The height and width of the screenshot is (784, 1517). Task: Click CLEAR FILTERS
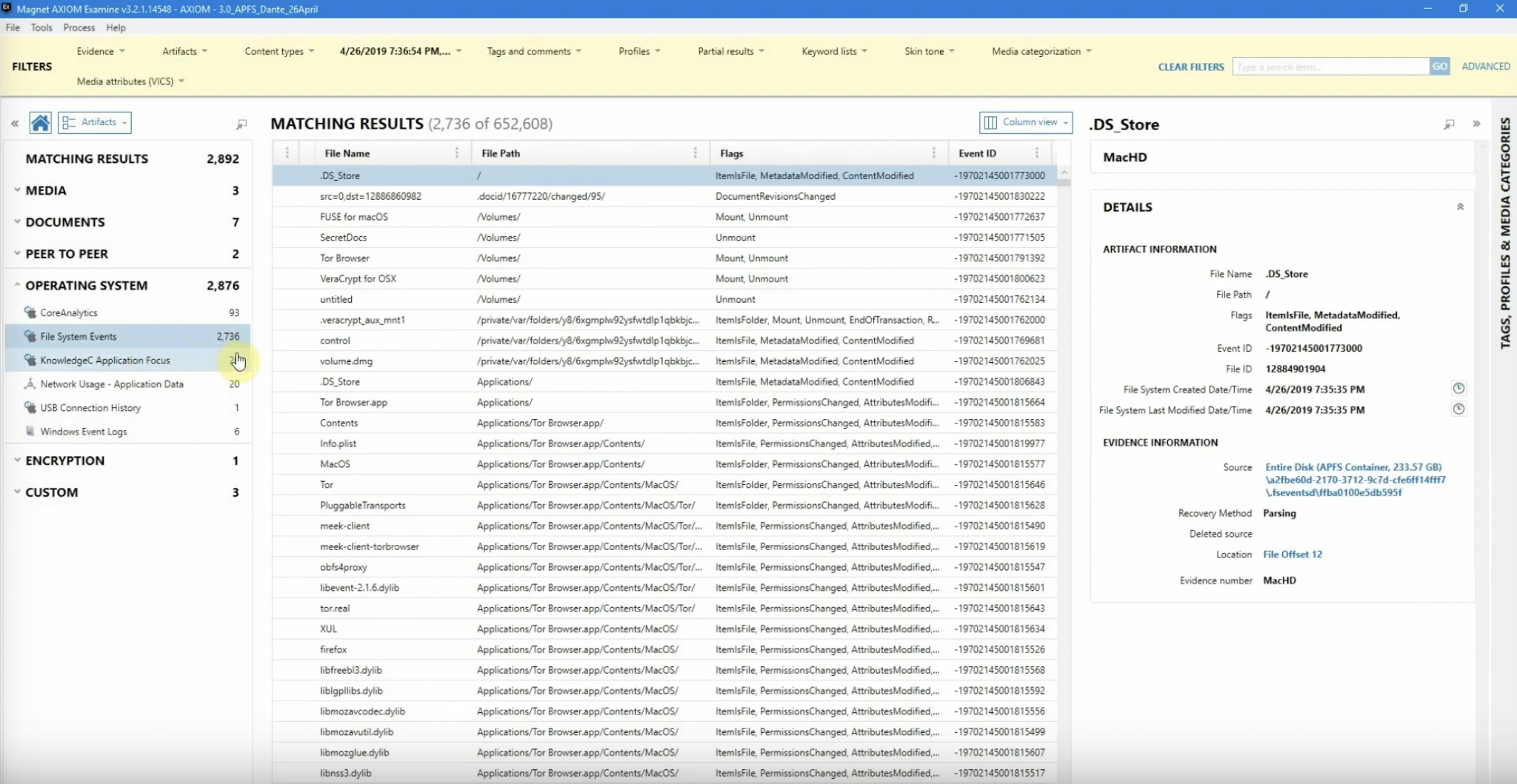[1191, 67]
